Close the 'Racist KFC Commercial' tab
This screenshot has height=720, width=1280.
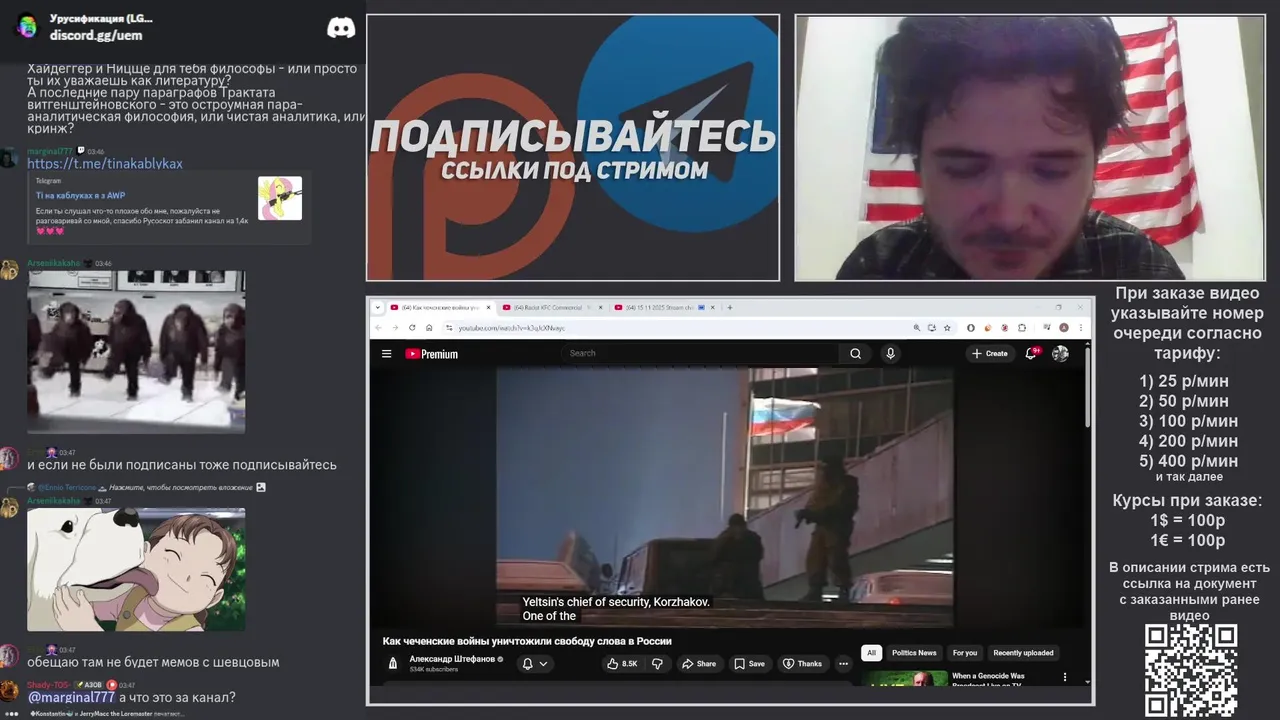click(x=600, y=307)
